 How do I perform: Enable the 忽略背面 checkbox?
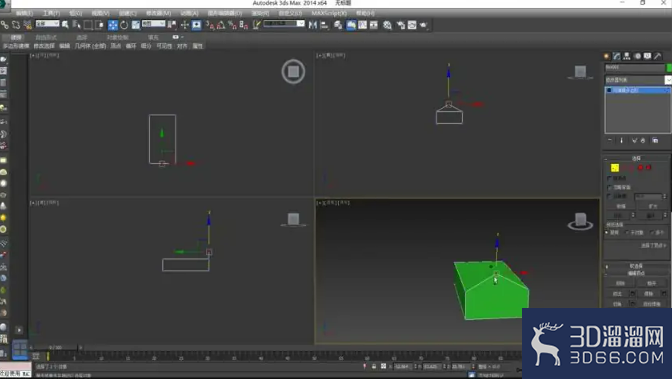click(609, 187)
